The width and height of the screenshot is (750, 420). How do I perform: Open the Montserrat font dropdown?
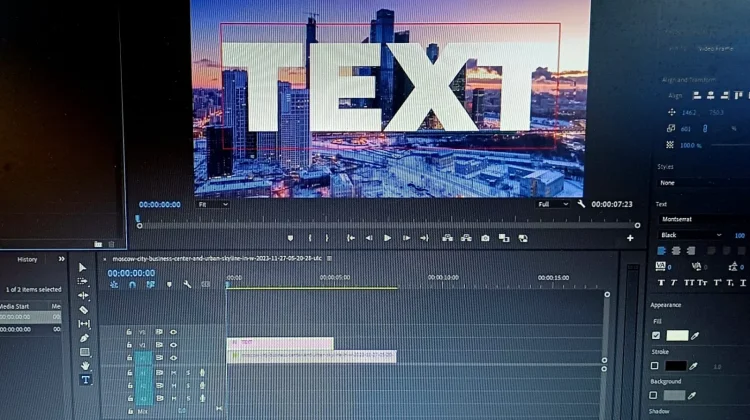click(x=704, y=219)
